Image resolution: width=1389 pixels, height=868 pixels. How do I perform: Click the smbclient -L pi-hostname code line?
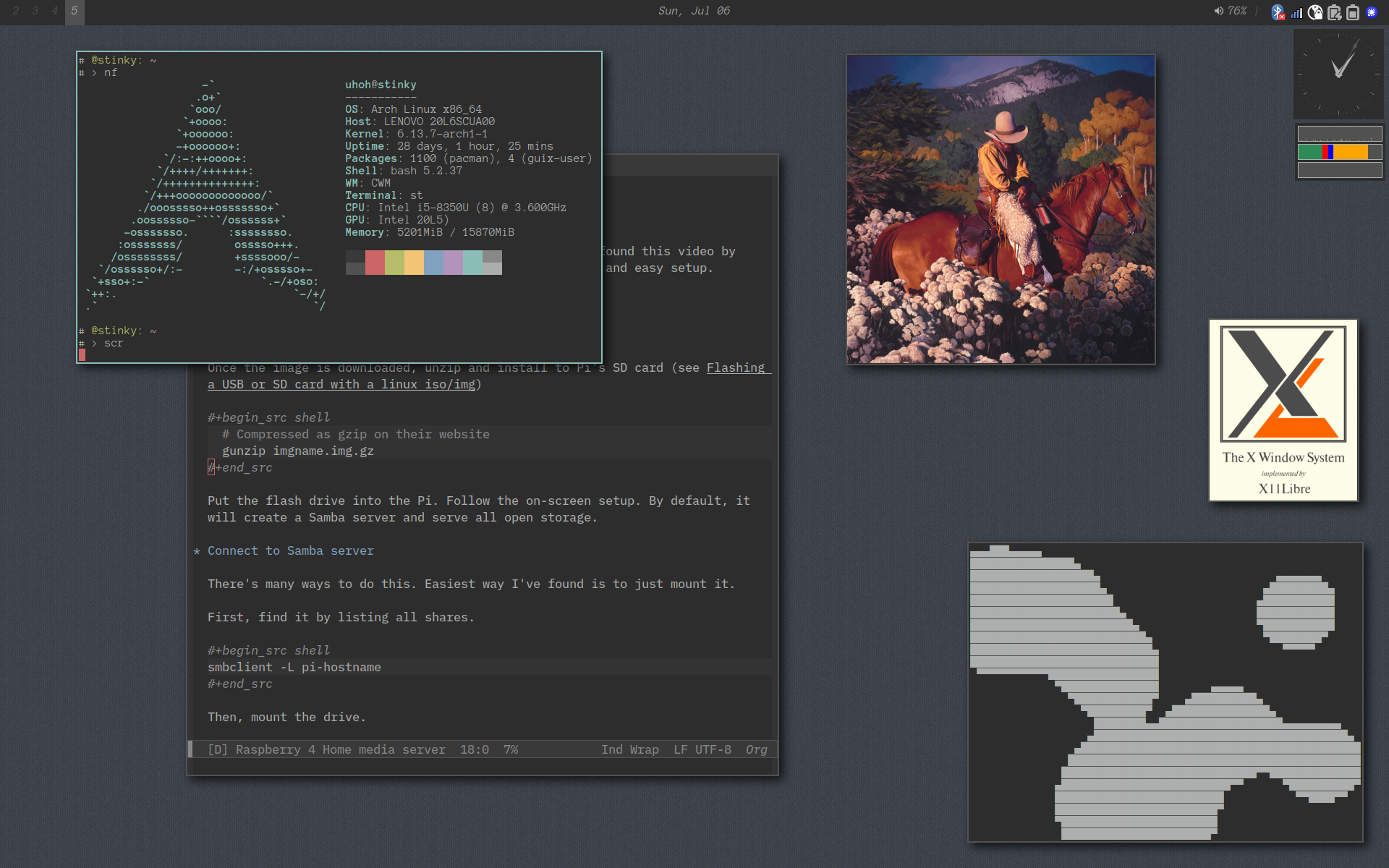tap(294, 667)
